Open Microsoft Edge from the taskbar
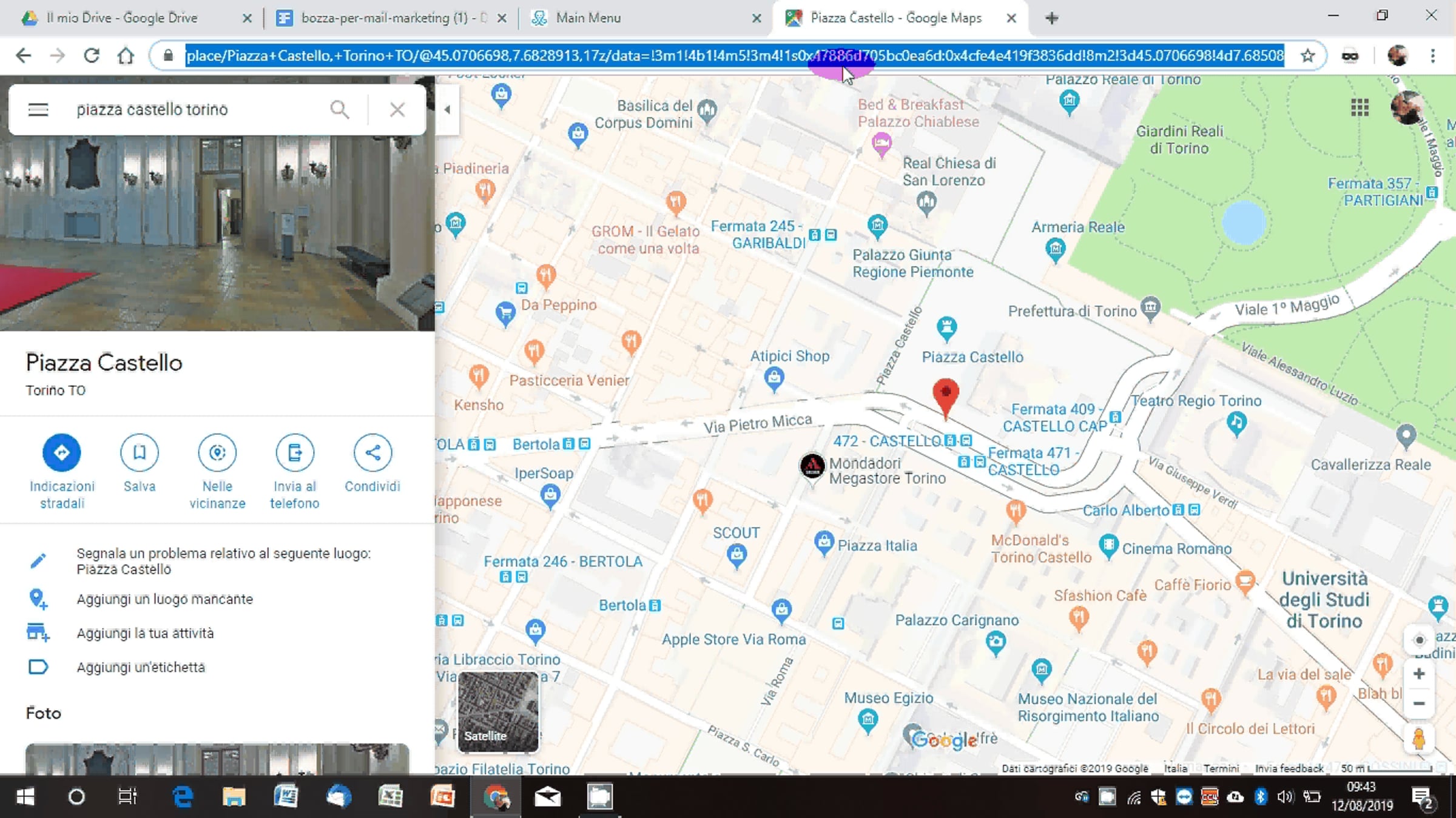 coord(182,796)
